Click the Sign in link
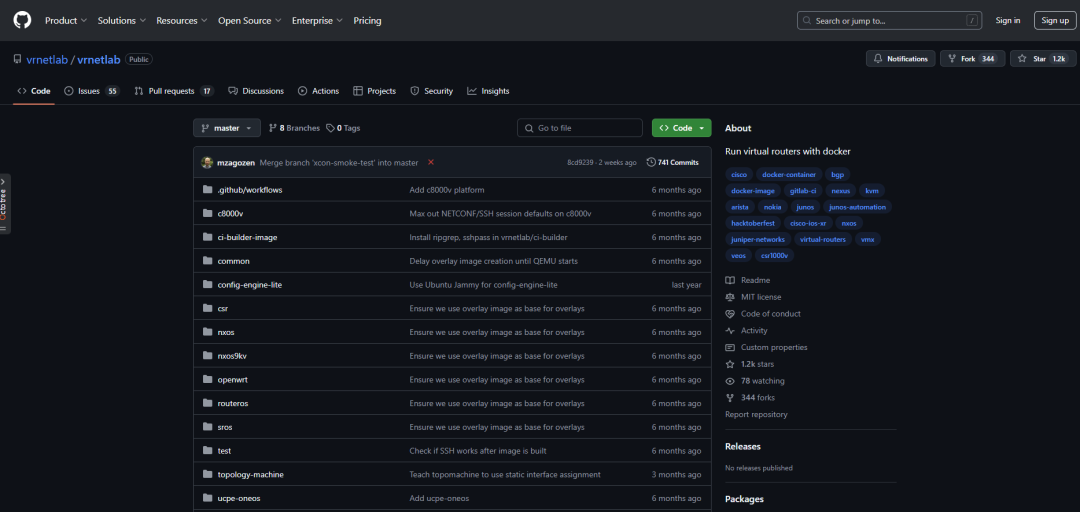The image size is (1080, 512). pos(1008,21)
